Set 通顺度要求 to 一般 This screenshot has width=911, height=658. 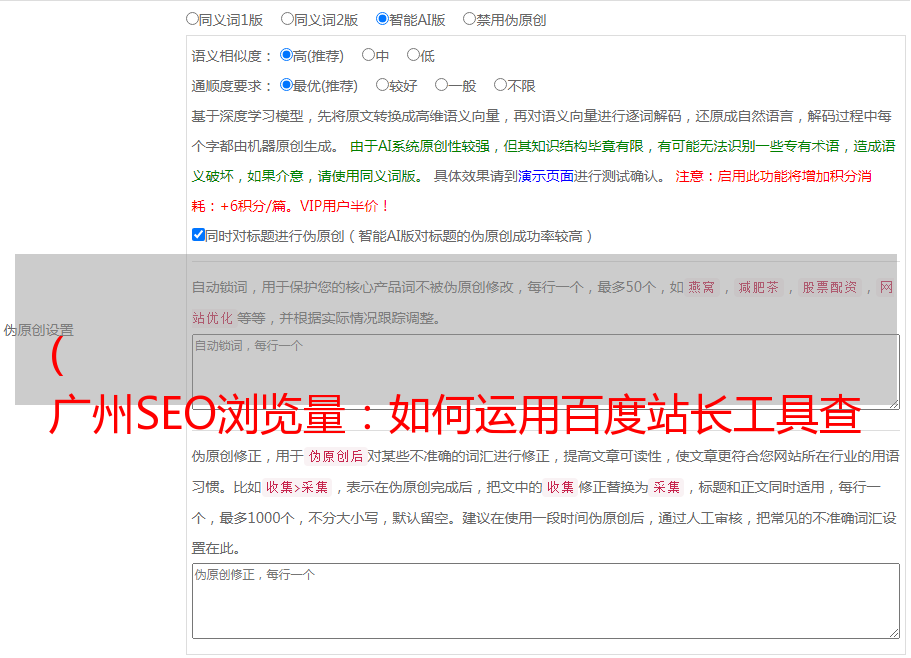442,85
